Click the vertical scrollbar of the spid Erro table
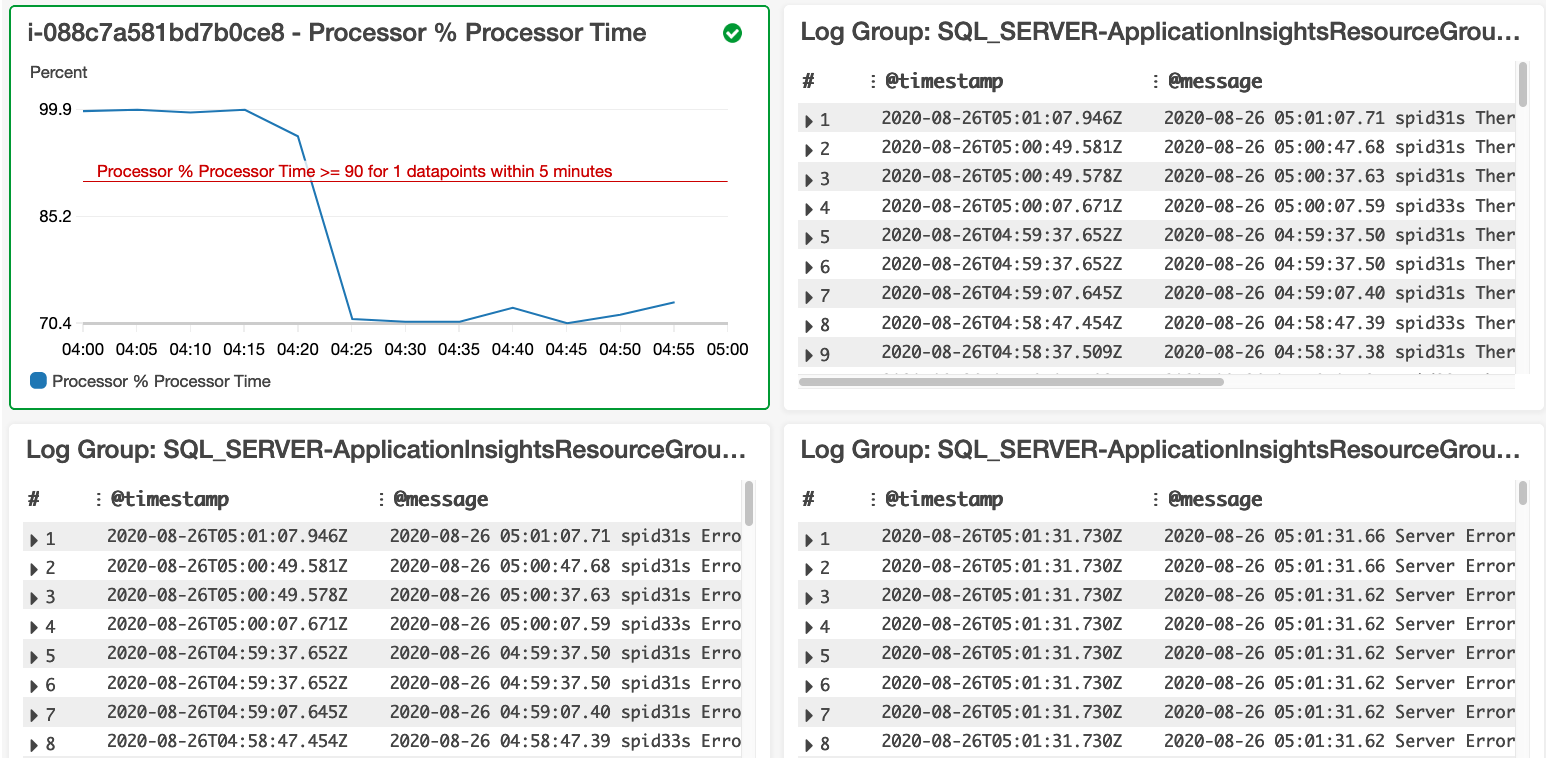 click(x=749, y=503)
